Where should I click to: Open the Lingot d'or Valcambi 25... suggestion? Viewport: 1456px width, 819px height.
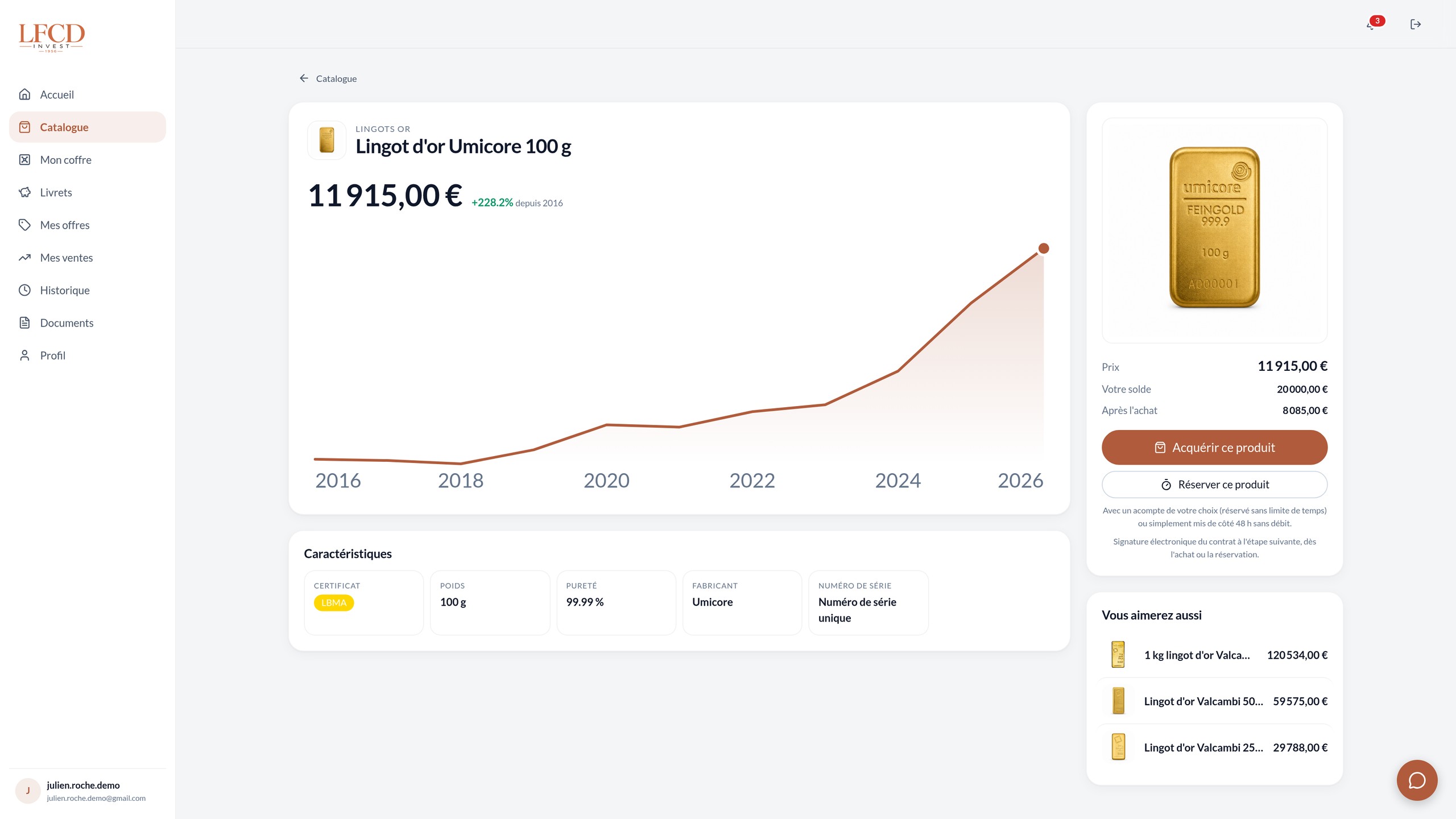1214,747
